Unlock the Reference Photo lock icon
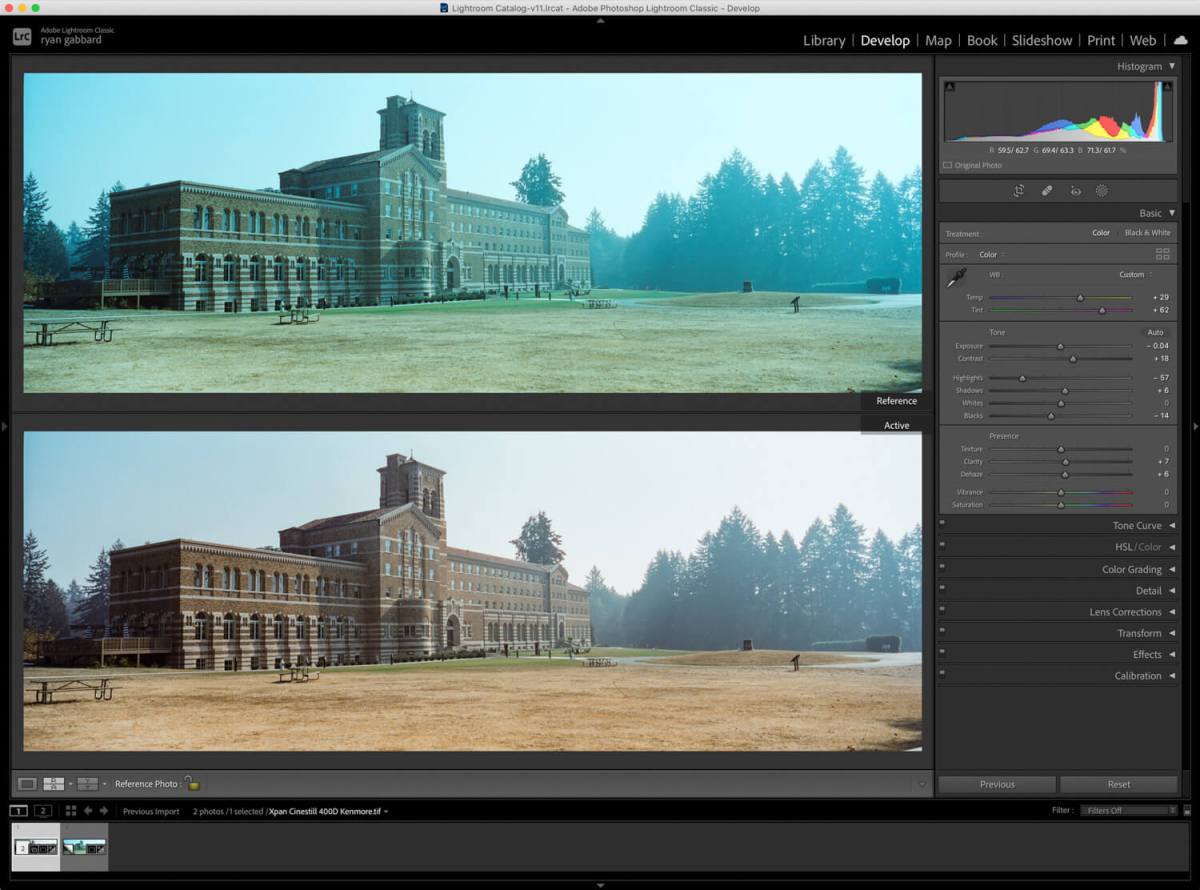This screenshot has height=890, width=1200. pos(192,784)
